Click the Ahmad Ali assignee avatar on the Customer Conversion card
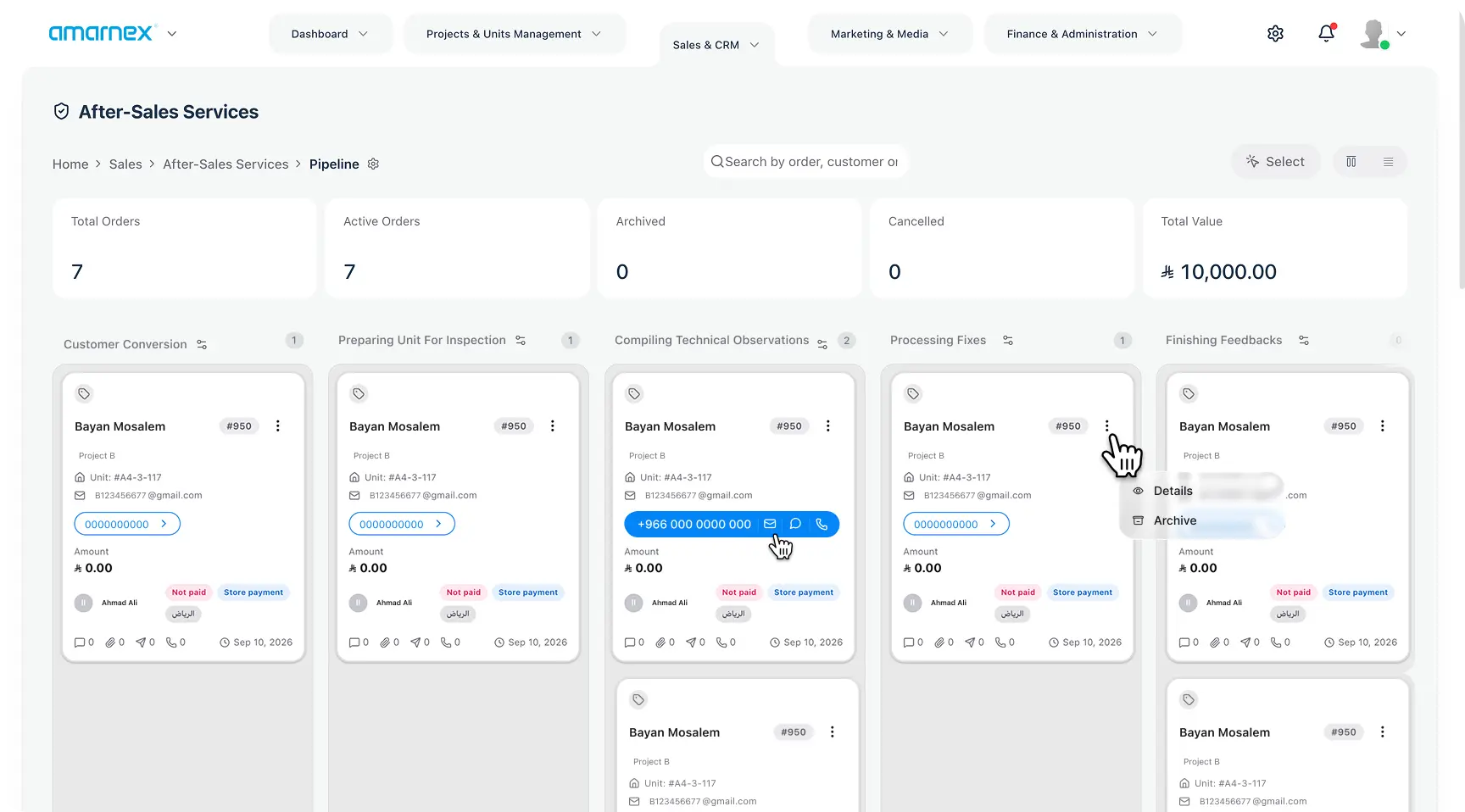This screenshot has height=812, width=1465. click(x=83, y=603)
